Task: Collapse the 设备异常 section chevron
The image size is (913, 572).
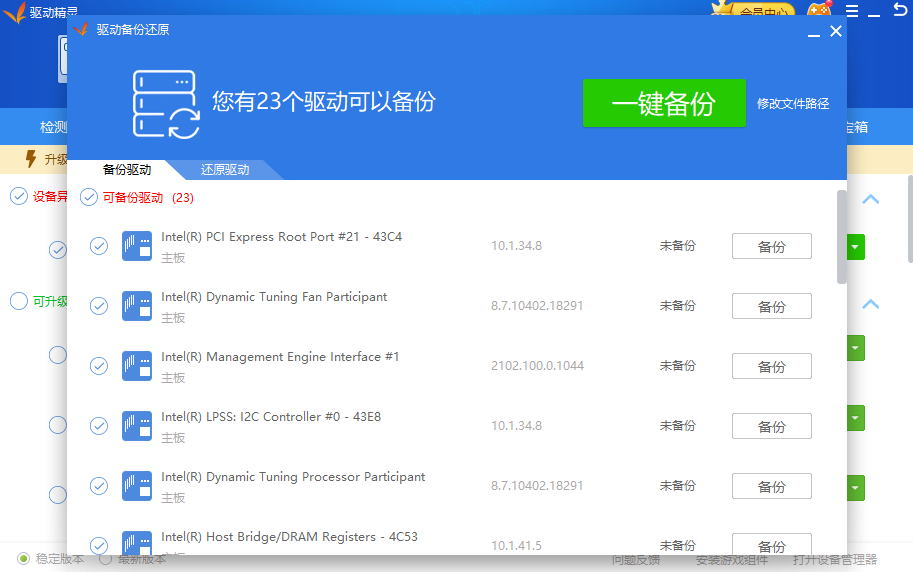Action: pyautogui.click(x=870, y=199)
